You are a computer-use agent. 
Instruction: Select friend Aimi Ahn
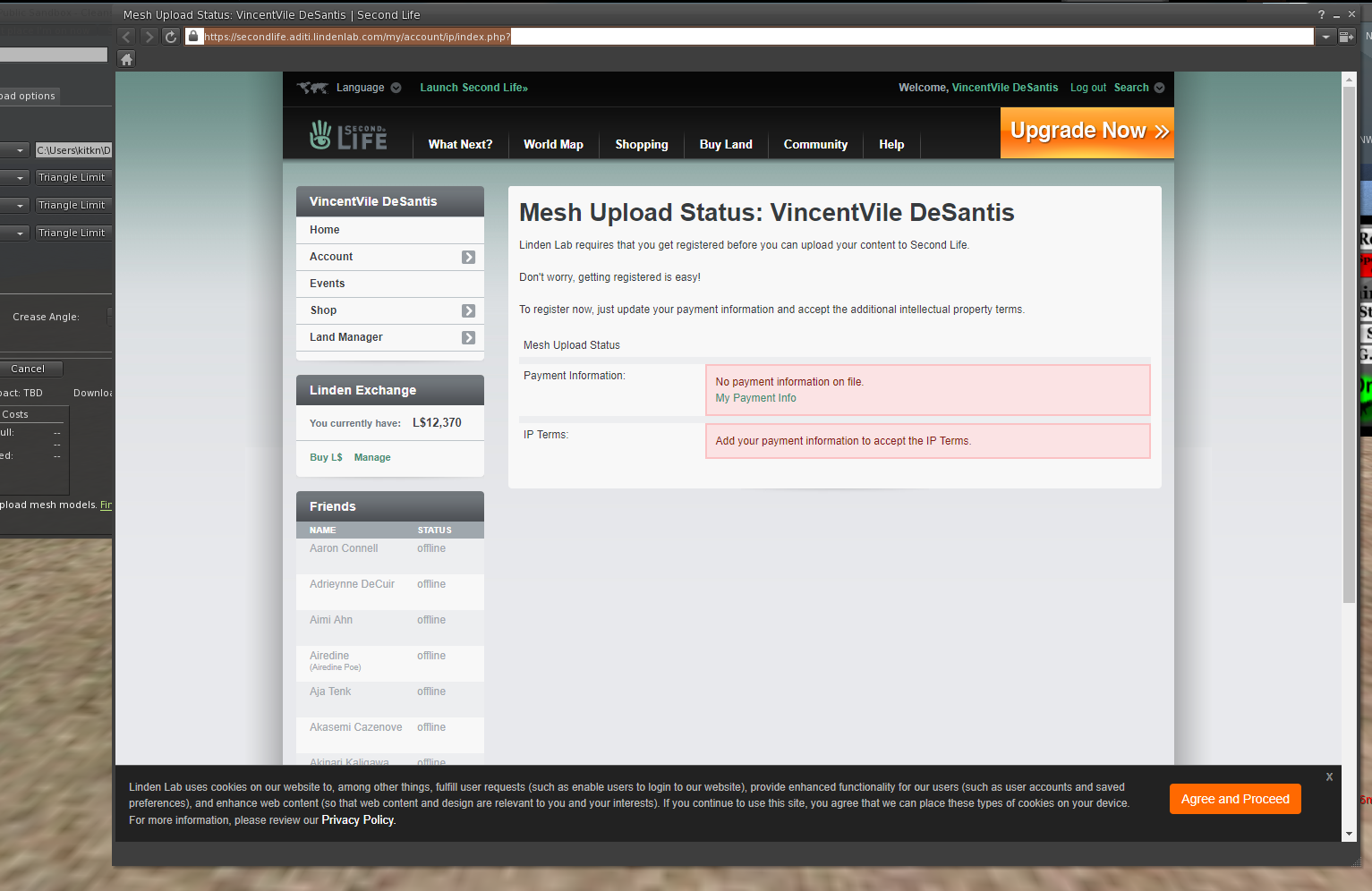click(331, 620)
